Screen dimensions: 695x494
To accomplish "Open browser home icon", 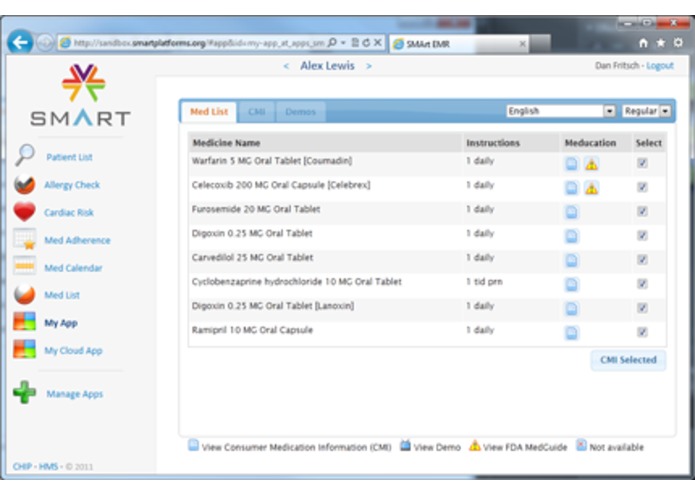I will pos(643,43).
